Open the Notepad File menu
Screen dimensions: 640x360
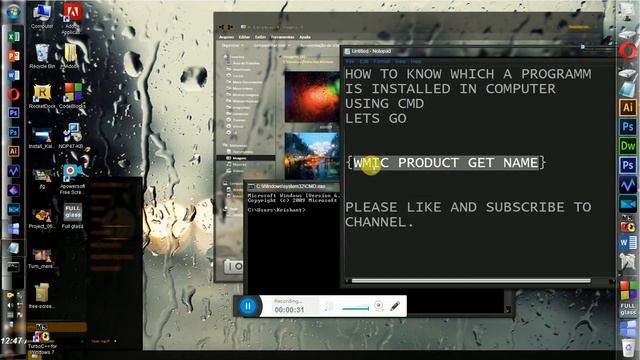pyautogui.click(x=350, y=62)
